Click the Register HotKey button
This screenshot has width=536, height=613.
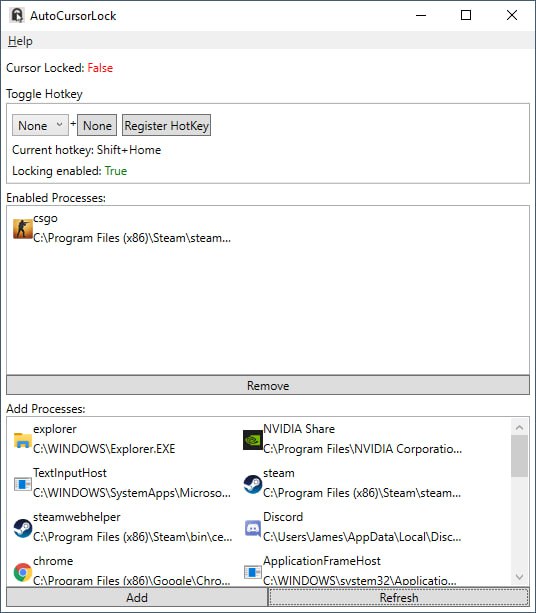click(167, 125)
